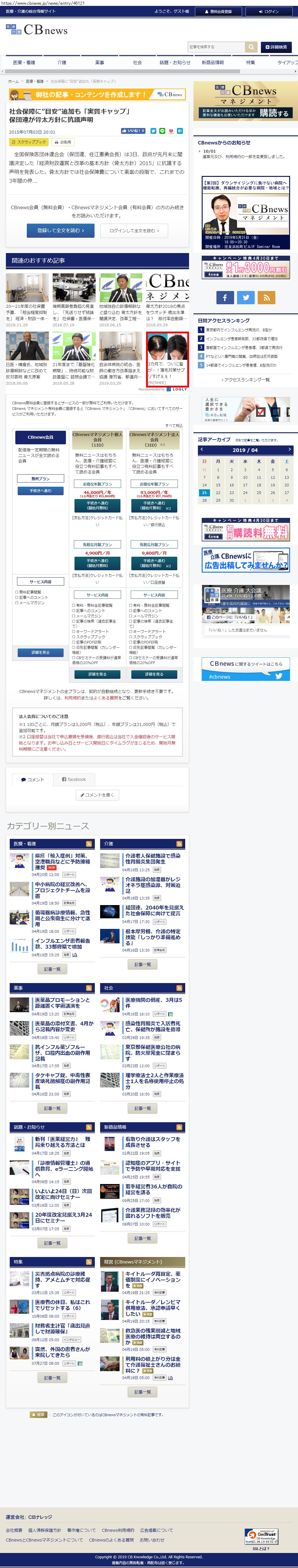Click 登録して全文を読む button
Viewport: 298px width, 1568px height.
[x=60, y=231]
